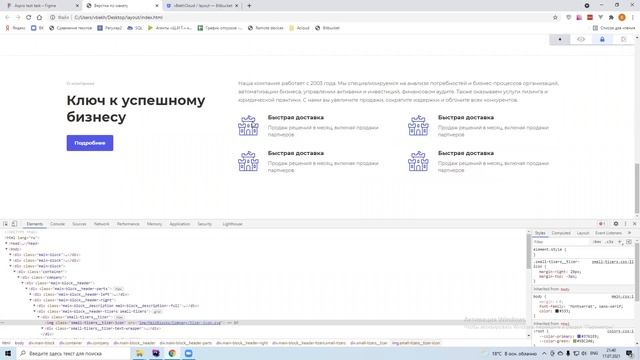Toggle the lock icon in the page overlay toolbar
This screenshot has height=360, width=640.
602,39
